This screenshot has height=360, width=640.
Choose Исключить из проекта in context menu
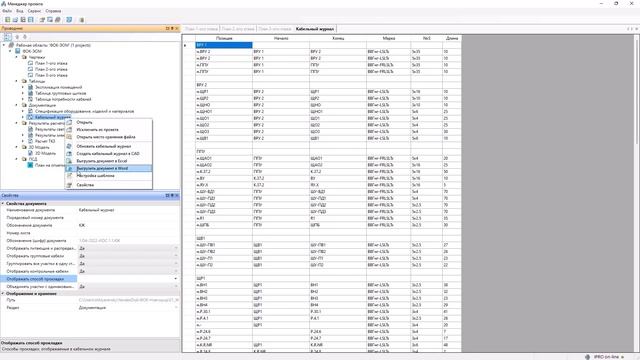point(98,129)
